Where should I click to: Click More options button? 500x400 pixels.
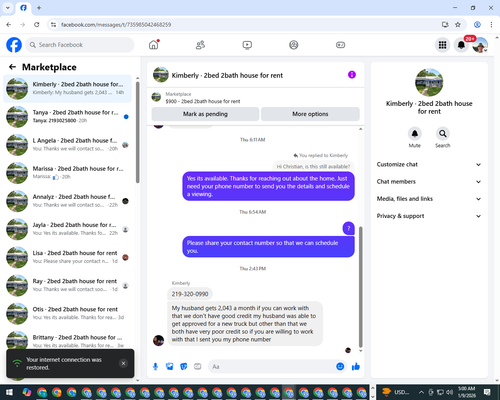pyautogui.click(x=310, y=114)
